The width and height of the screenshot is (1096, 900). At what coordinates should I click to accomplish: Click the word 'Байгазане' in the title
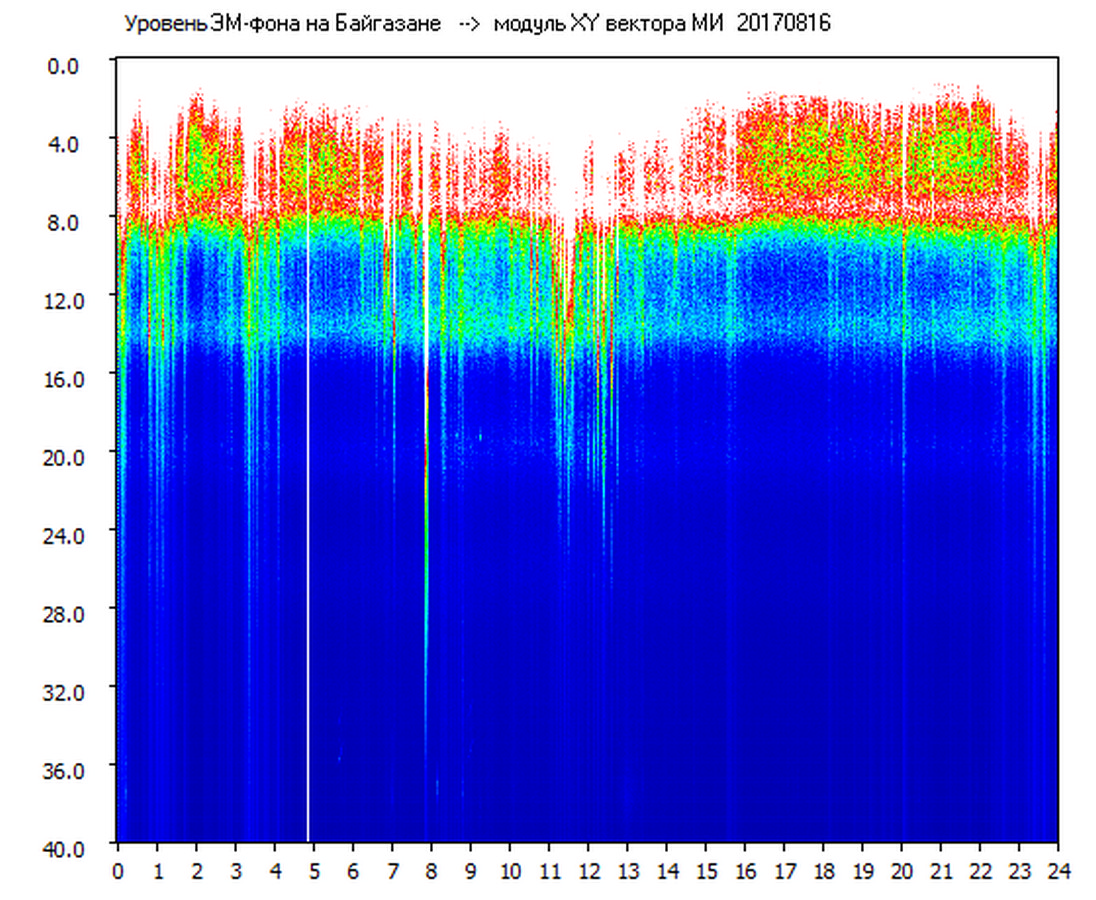coord(391,23)
